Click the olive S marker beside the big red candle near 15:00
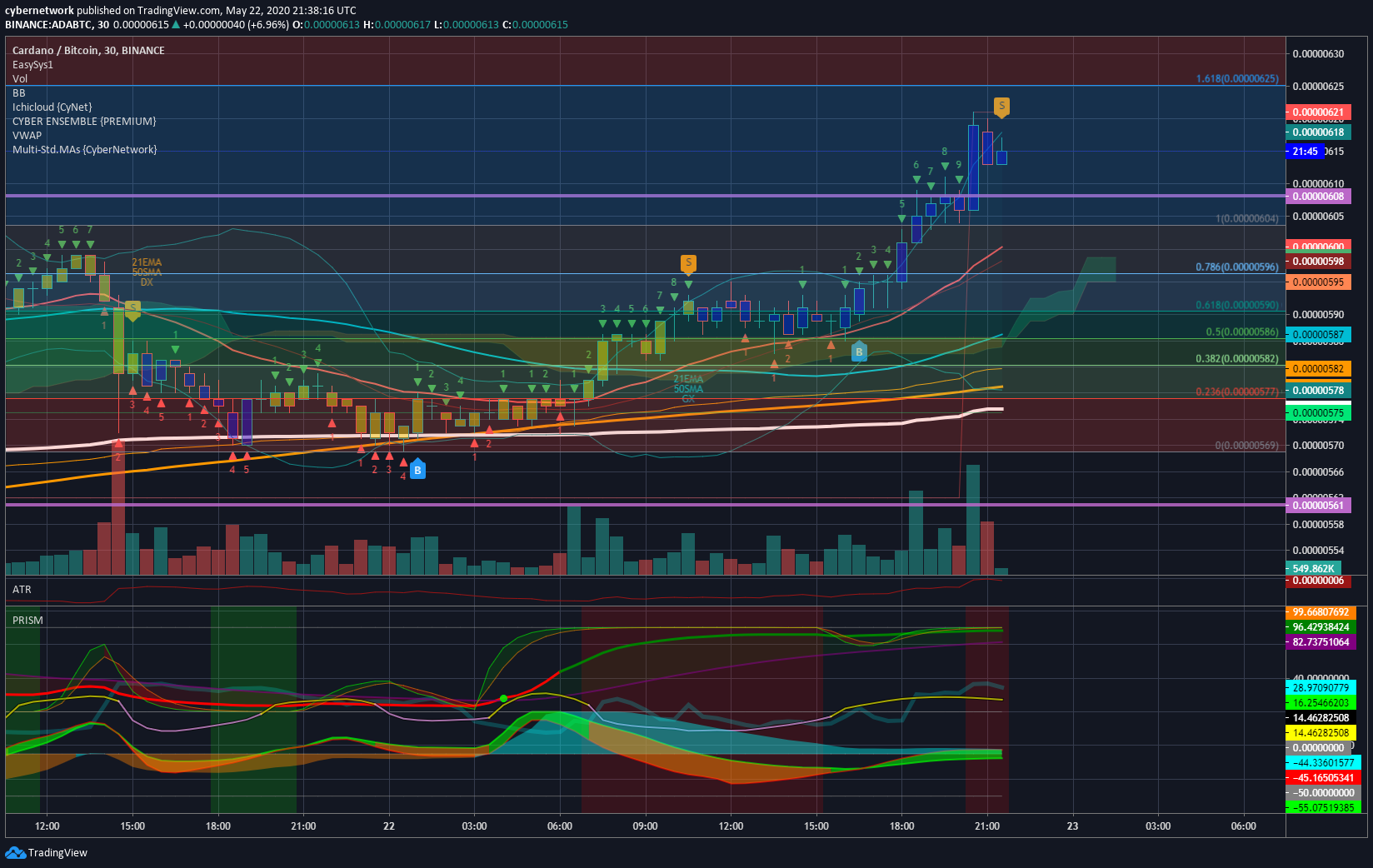This screenshot has height=868, width=1373. coord(132,311)
